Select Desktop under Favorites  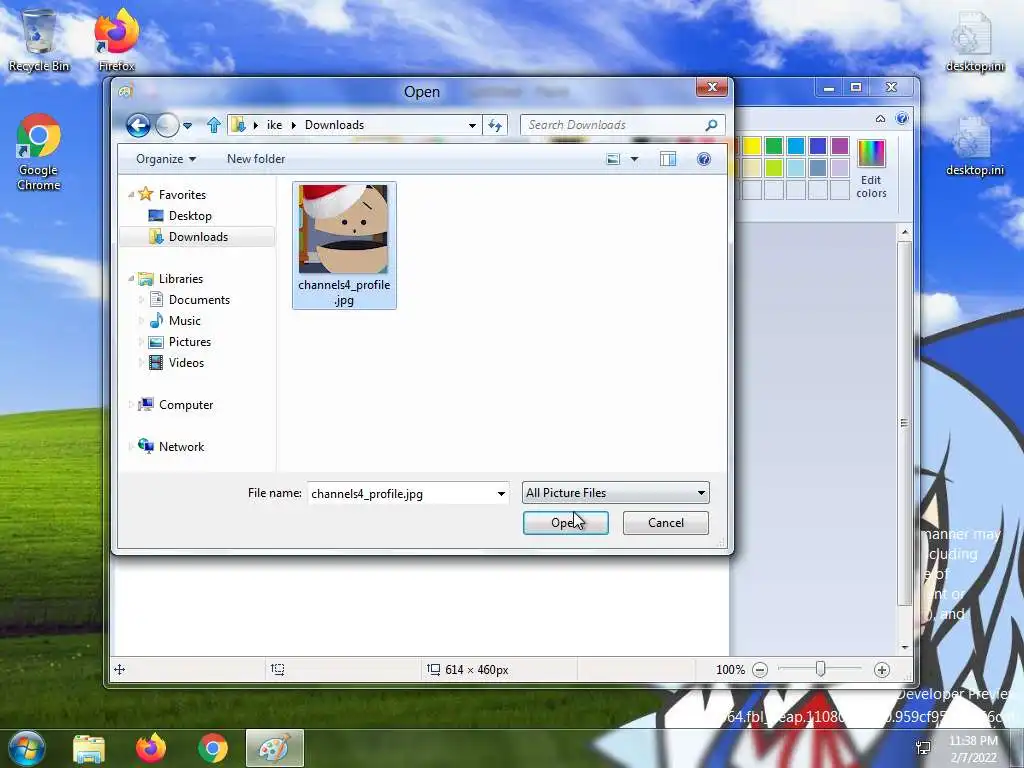click(189, 216)
